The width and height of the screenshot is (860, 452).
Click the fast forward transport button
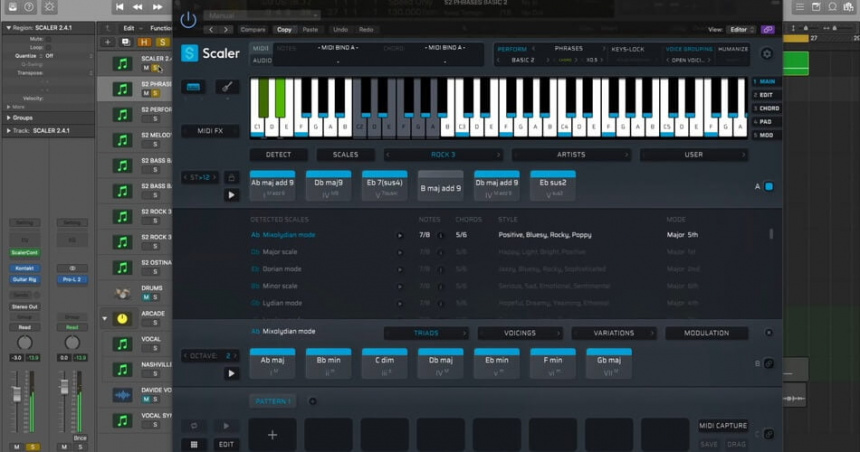[x=157, y=7]
